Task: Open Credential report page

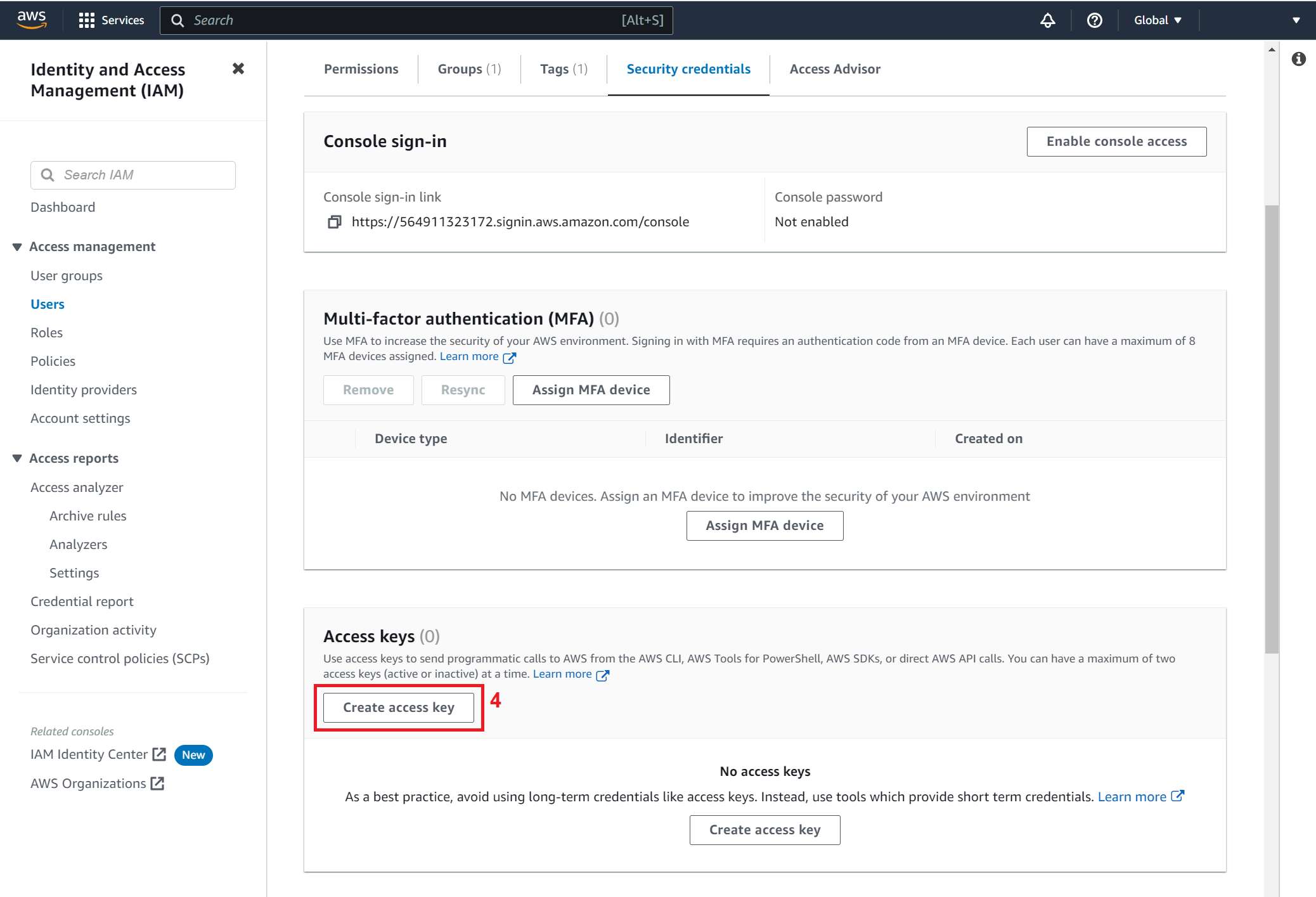Action: click(82, 602)
